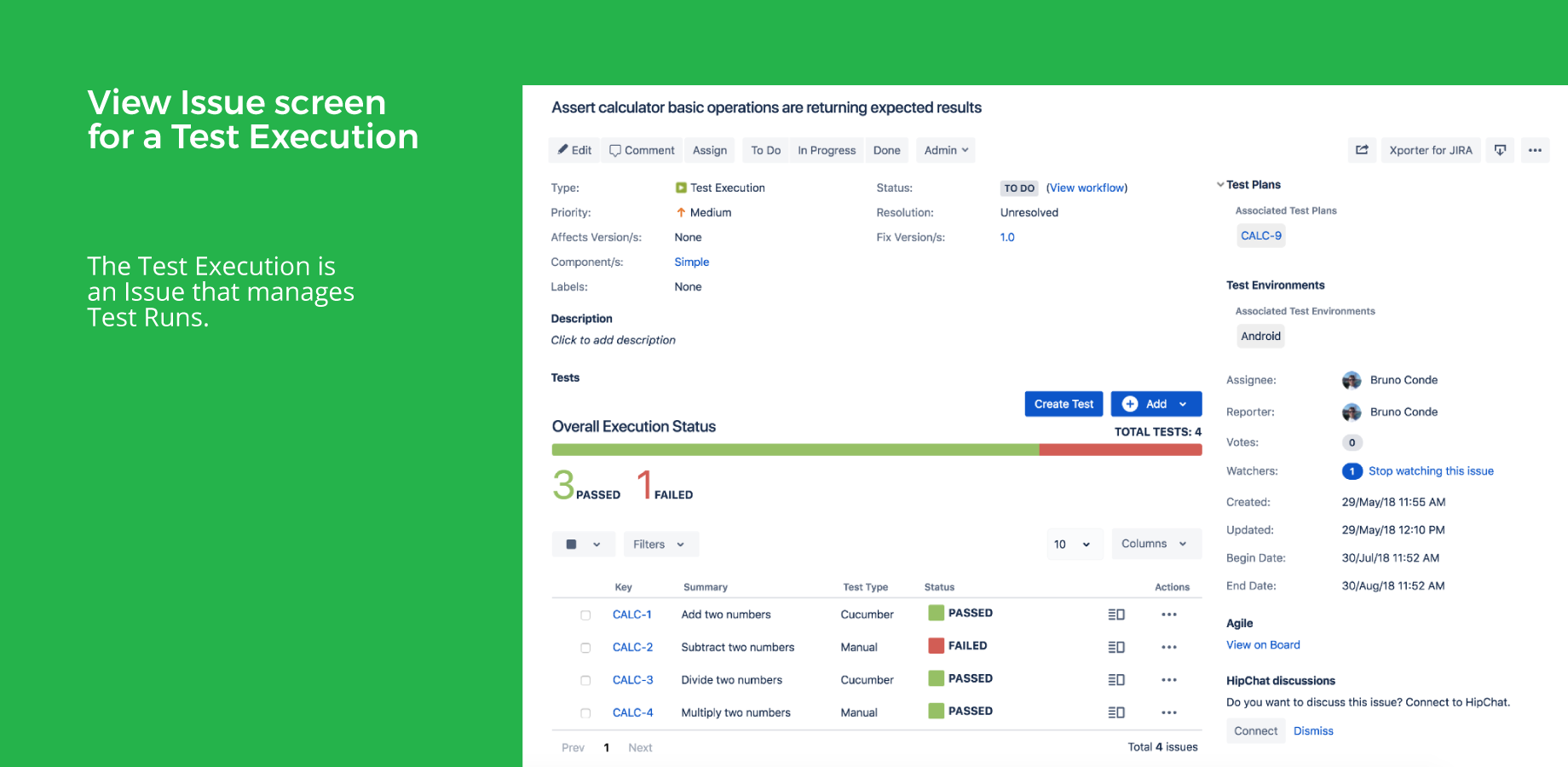Image resolution: width=1568 pixels, height=767 pixels.
Task: Sort tests by Status column header
Action: click(939, 587)
